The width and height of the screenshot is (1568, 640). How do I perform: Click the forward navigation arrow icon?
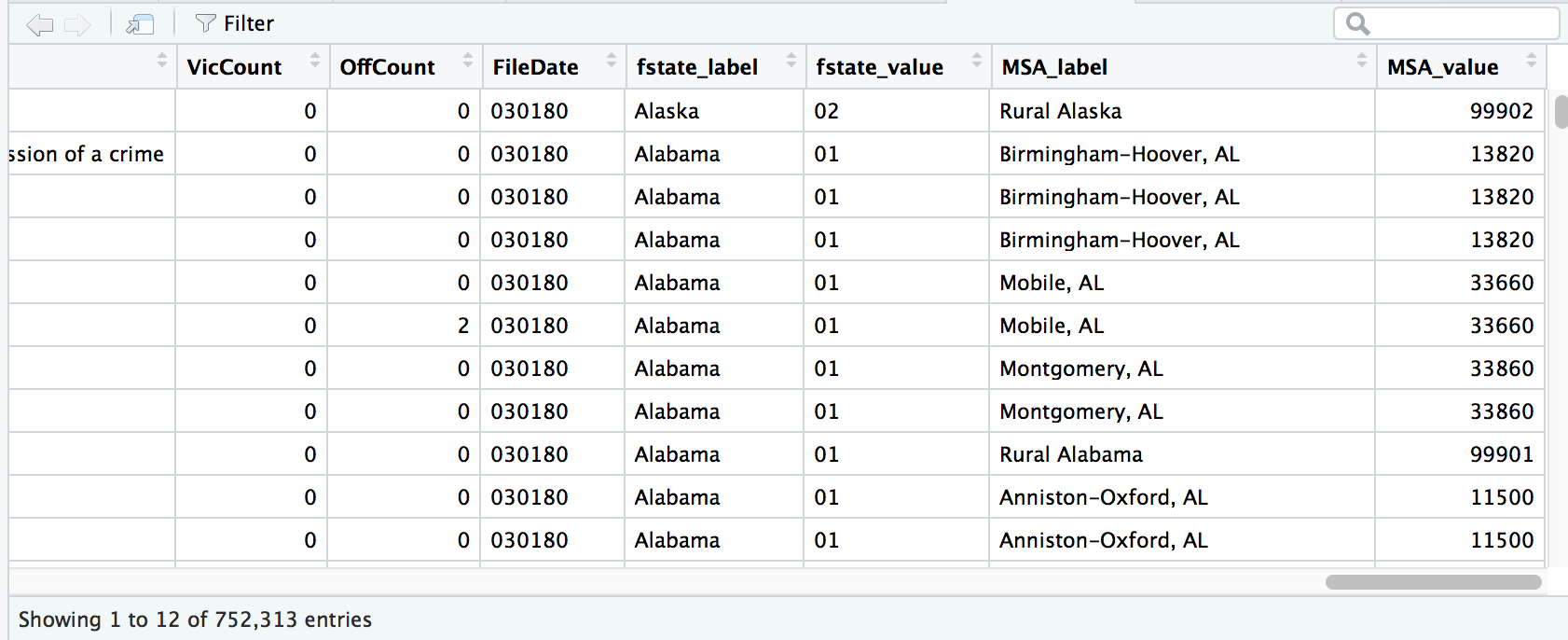point(77,24)
